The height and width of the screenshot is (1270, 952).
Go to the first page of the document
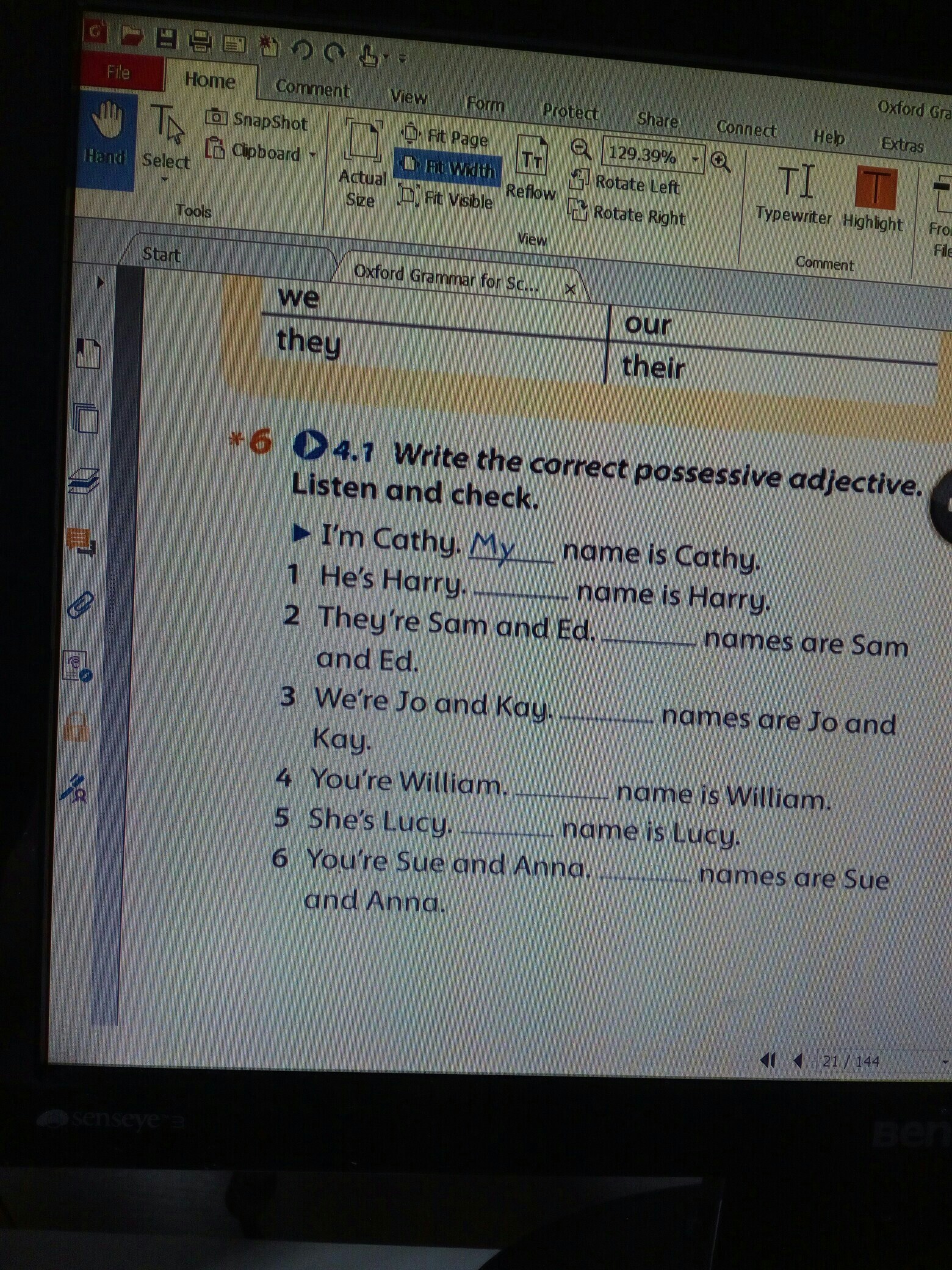pos(768,1061)
